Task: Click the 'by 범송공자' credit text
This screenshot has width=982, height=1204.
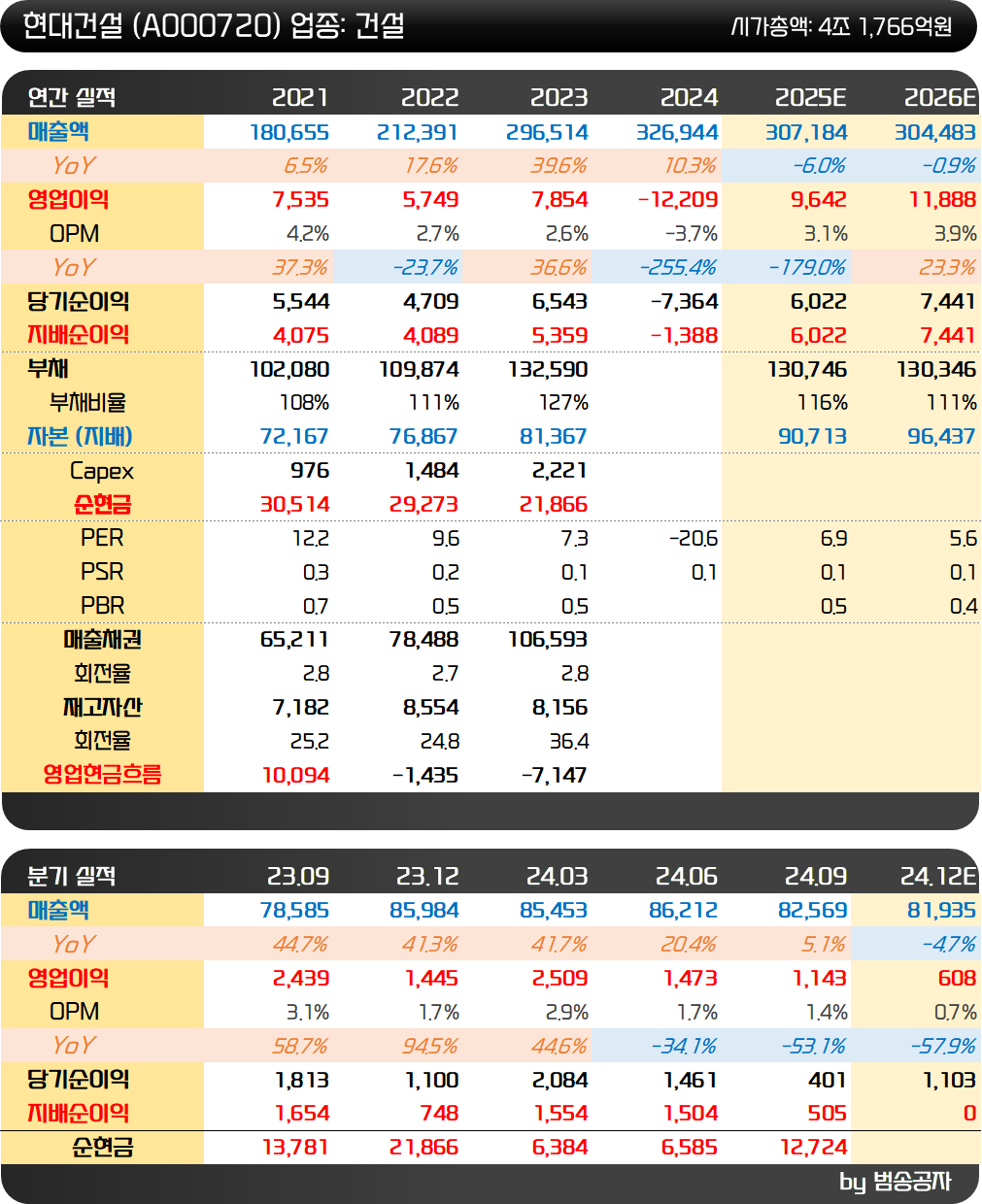Action: click(x=896, y=1182)
